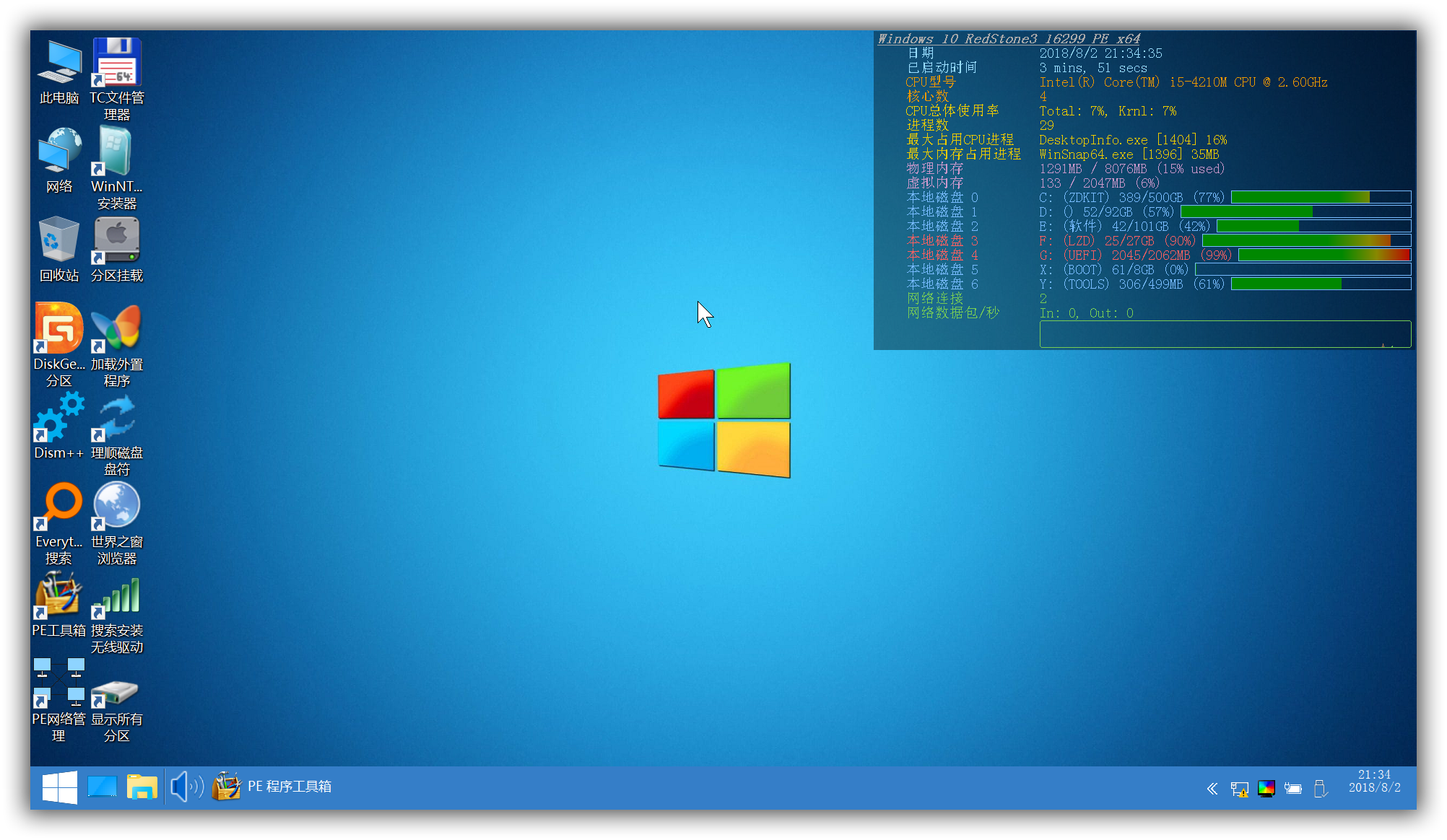The width and height of the screenshot is (1447, 840).
Task: Open the Windows Start button
Action: click(60, 787)
